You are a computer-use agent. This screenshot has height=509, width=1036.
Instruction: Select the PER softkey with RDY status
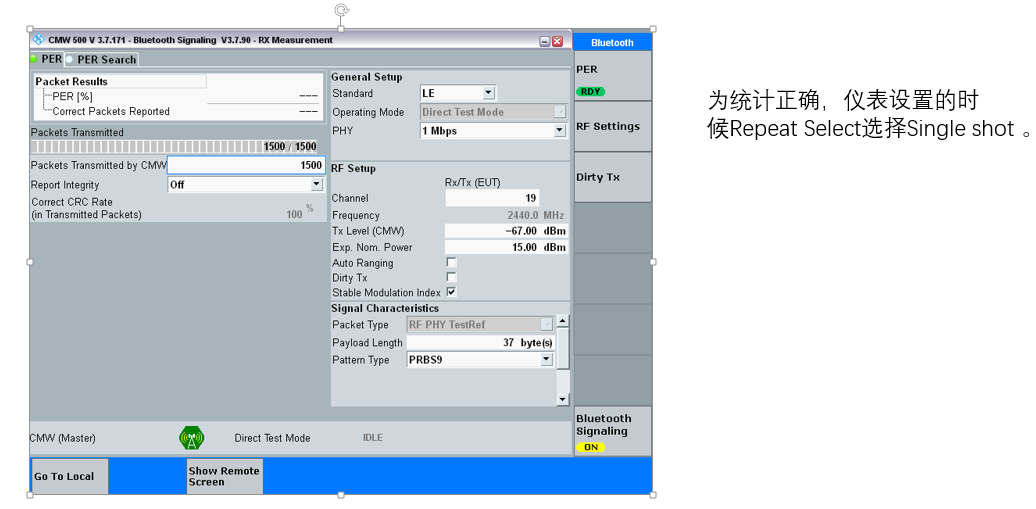[x=612, y=77]
